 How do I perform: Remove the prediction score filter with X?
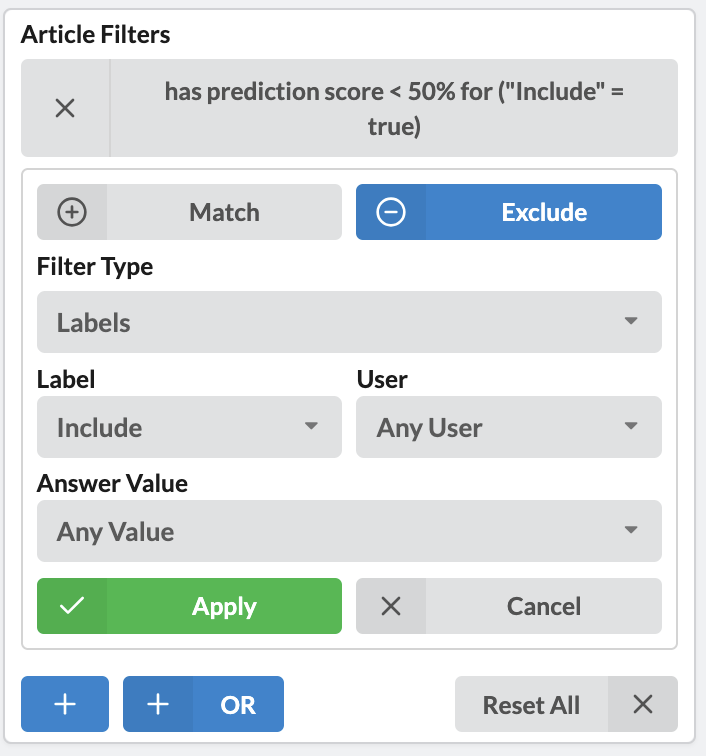click(x=65, y=108)
